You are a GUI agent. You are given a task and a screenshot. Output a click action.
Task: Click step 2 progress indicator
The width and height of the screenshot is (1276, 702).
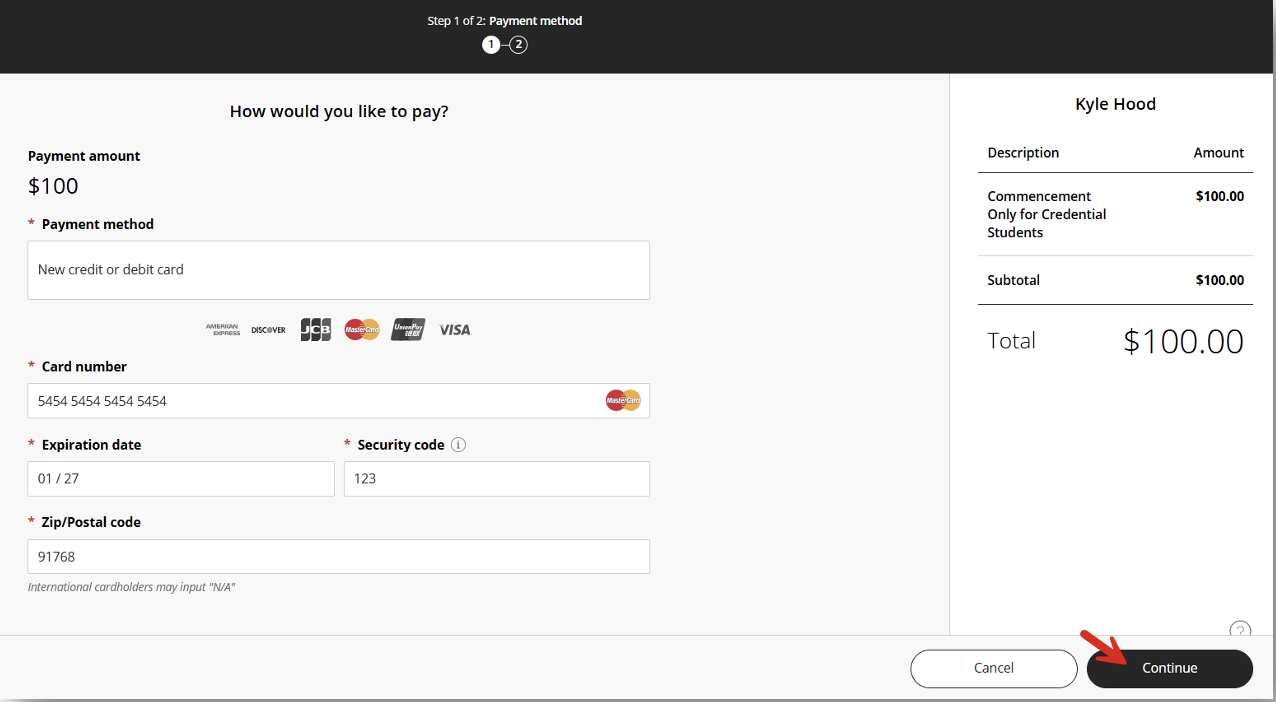tap(518, 45)
